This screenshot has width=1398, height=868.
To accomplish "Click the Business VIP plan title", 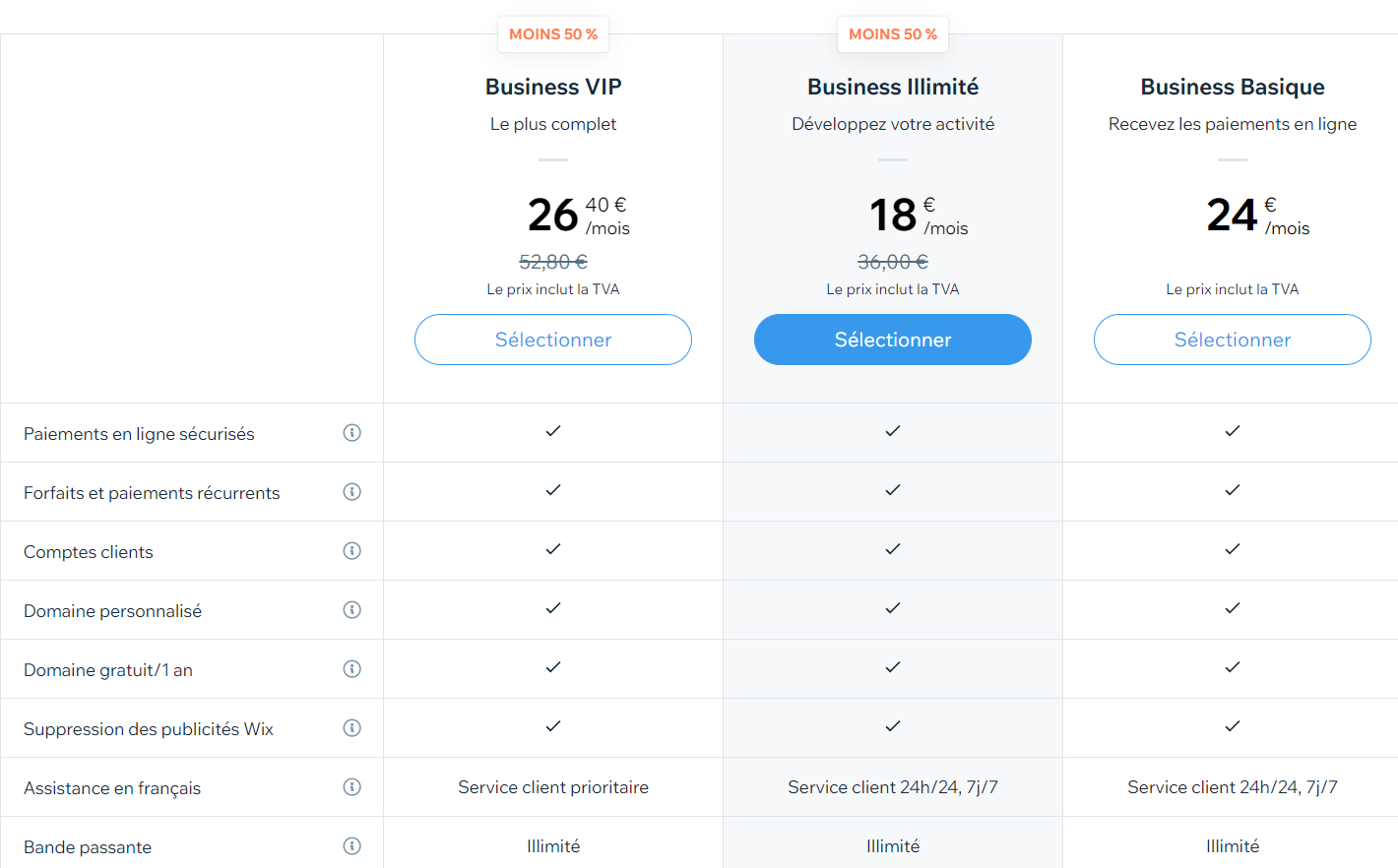I will tap(553, 87).
